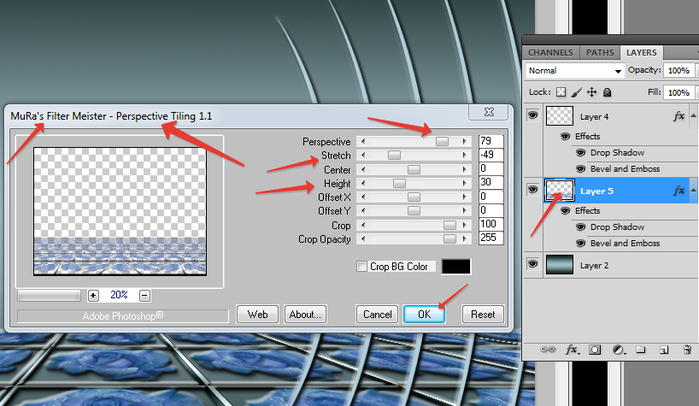Click the layer Fill 100% field
The width and height of the screenshot is (699, 406).
coord(679,92)
